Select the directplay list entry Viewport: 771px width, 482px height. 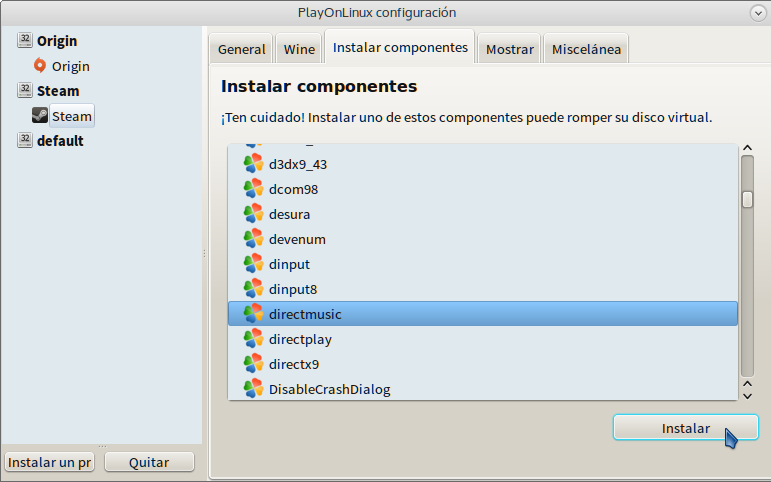(x=300, y=339)
